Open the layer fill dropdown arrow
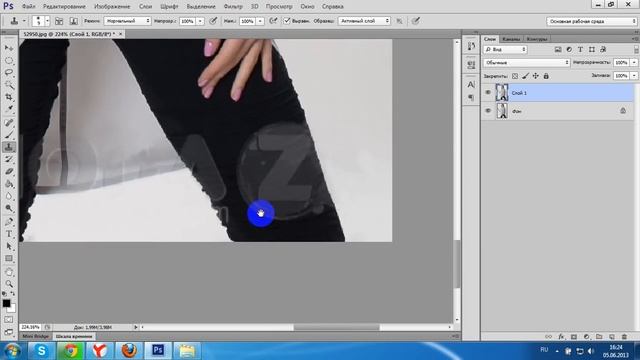The height and width of the screenshot is (360, 640). pyautogui.click(x=634, y=76)
